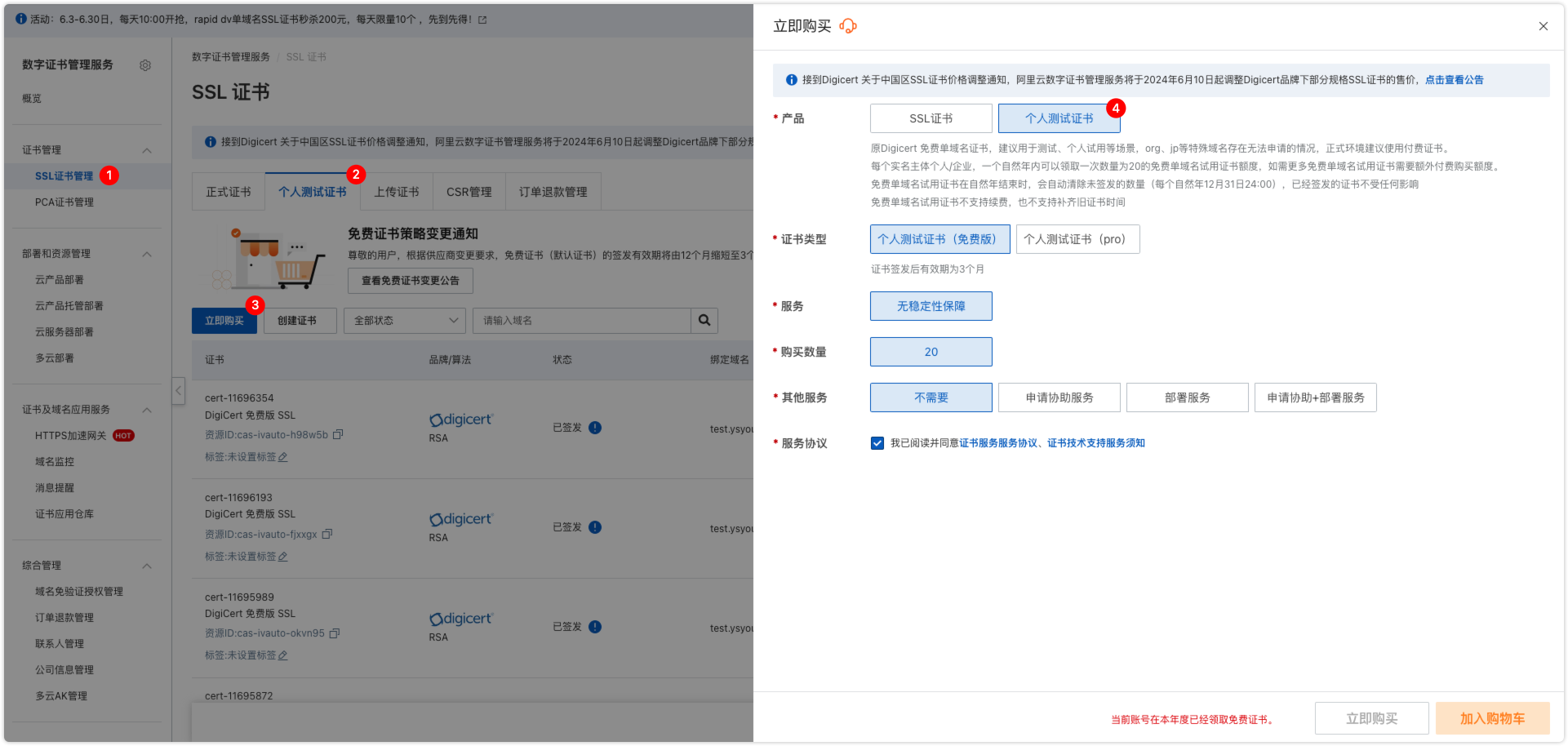Screen dimensions: 1568x746
Task: Open PCA证书管理 in sidebar
Action: tap(64, 202)
